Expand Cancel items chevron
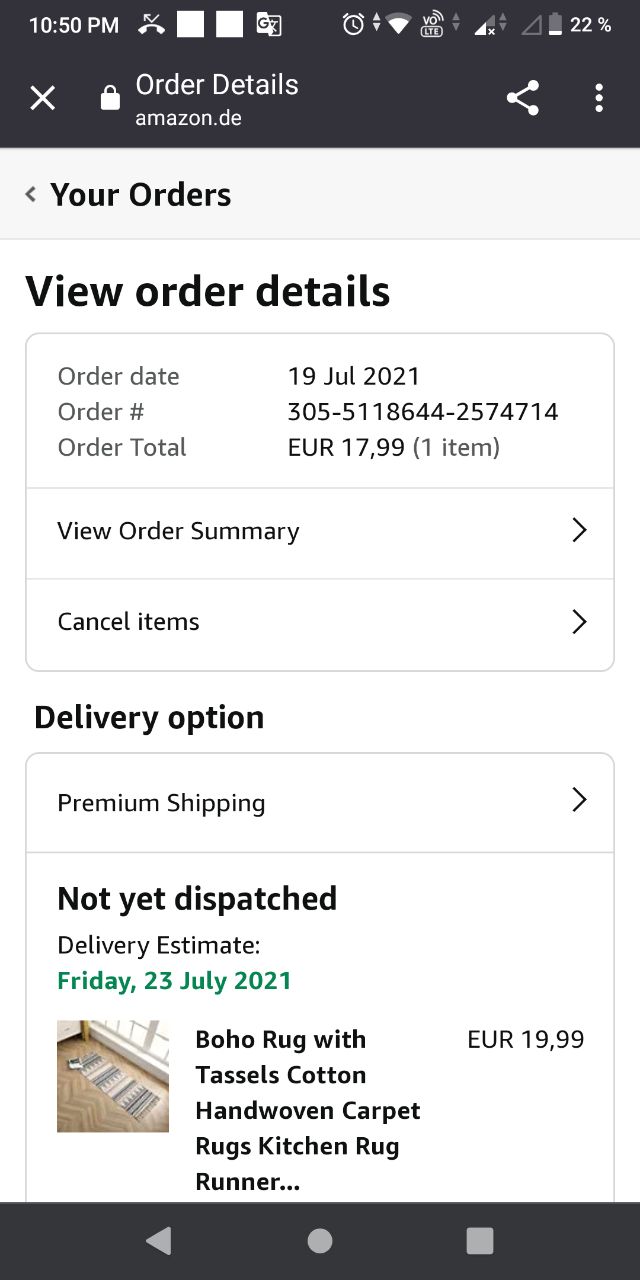 pos(578,622)
